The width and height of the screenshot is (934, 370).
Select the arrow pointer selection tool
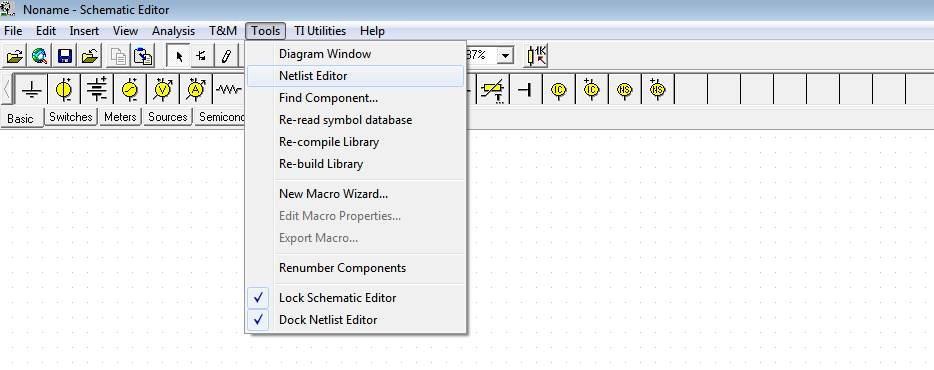point(179,57)
